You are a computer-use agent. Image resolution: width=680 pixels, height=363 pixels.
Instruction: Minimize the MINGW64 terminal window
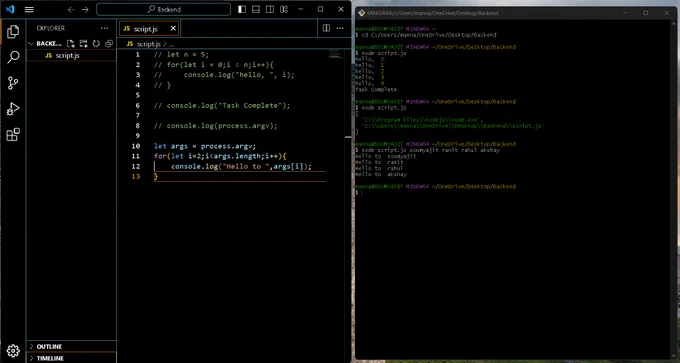[625, 13]
